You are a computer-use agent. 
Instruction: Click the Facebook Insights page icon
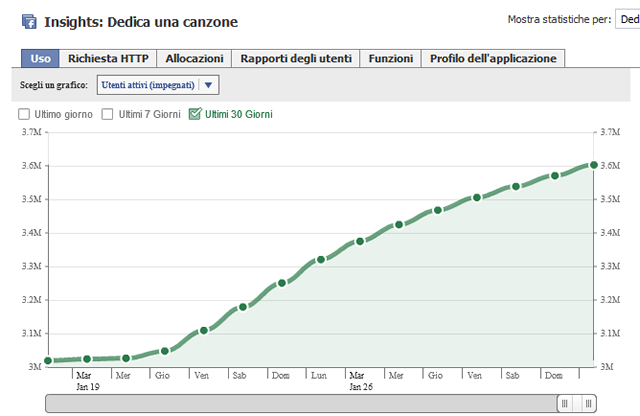coord(29,22)
